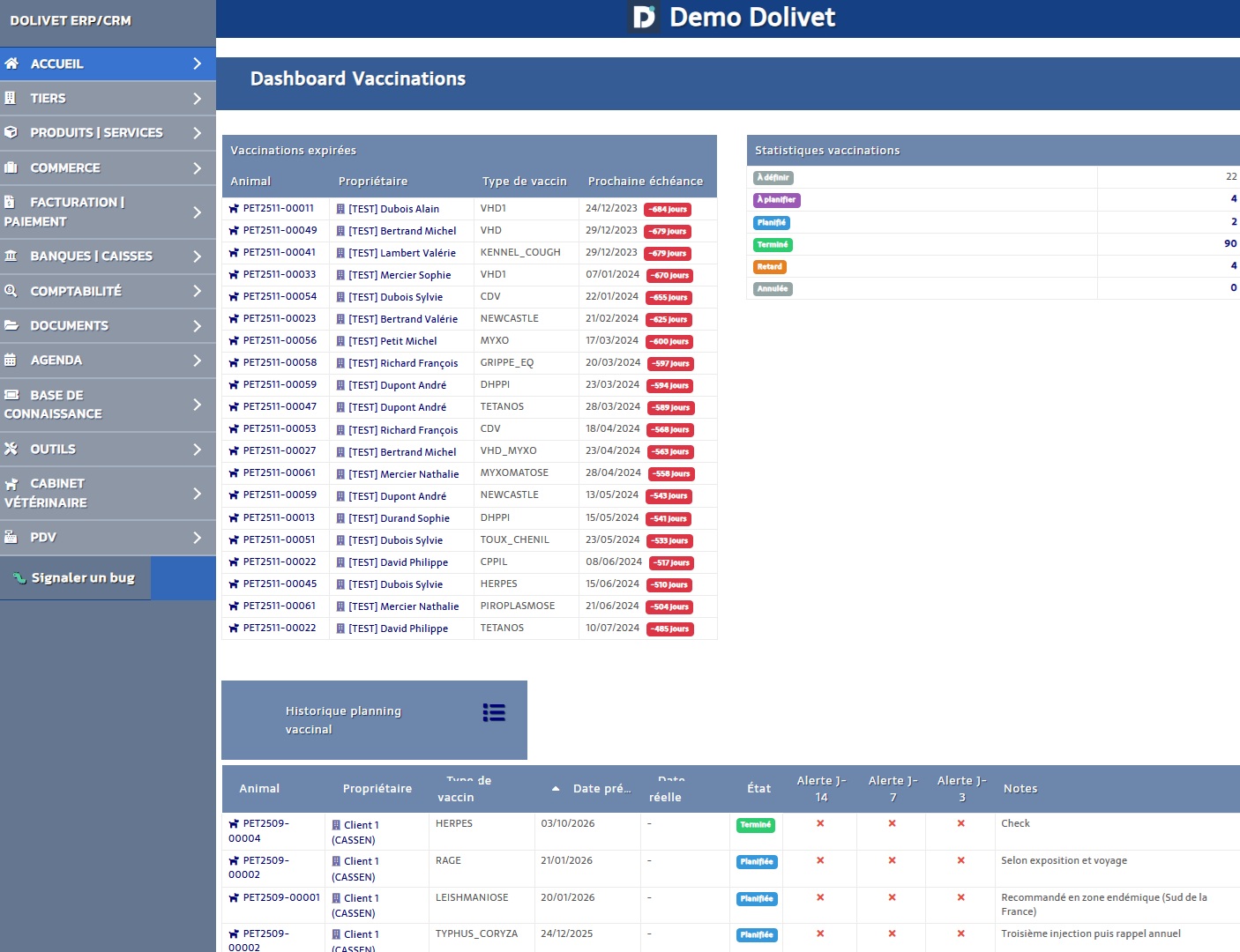Click the home icon next to Accueil

click(x=11, y=63)
